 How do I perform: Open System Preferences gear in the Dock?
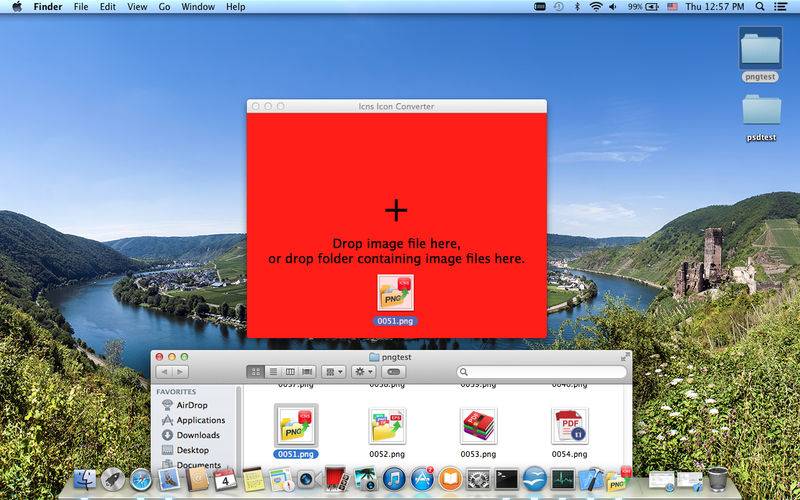(478, 480)
